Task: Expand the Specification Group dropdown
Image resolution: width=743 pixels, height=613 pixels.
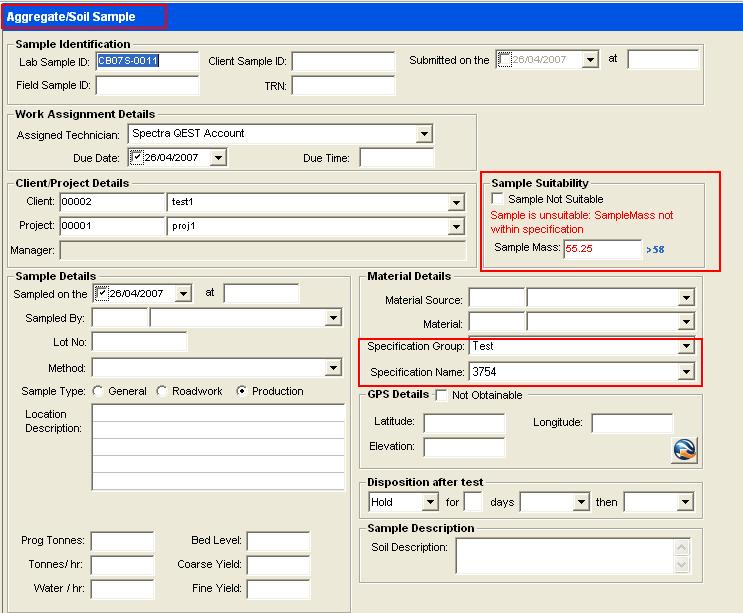Action: 685,346
